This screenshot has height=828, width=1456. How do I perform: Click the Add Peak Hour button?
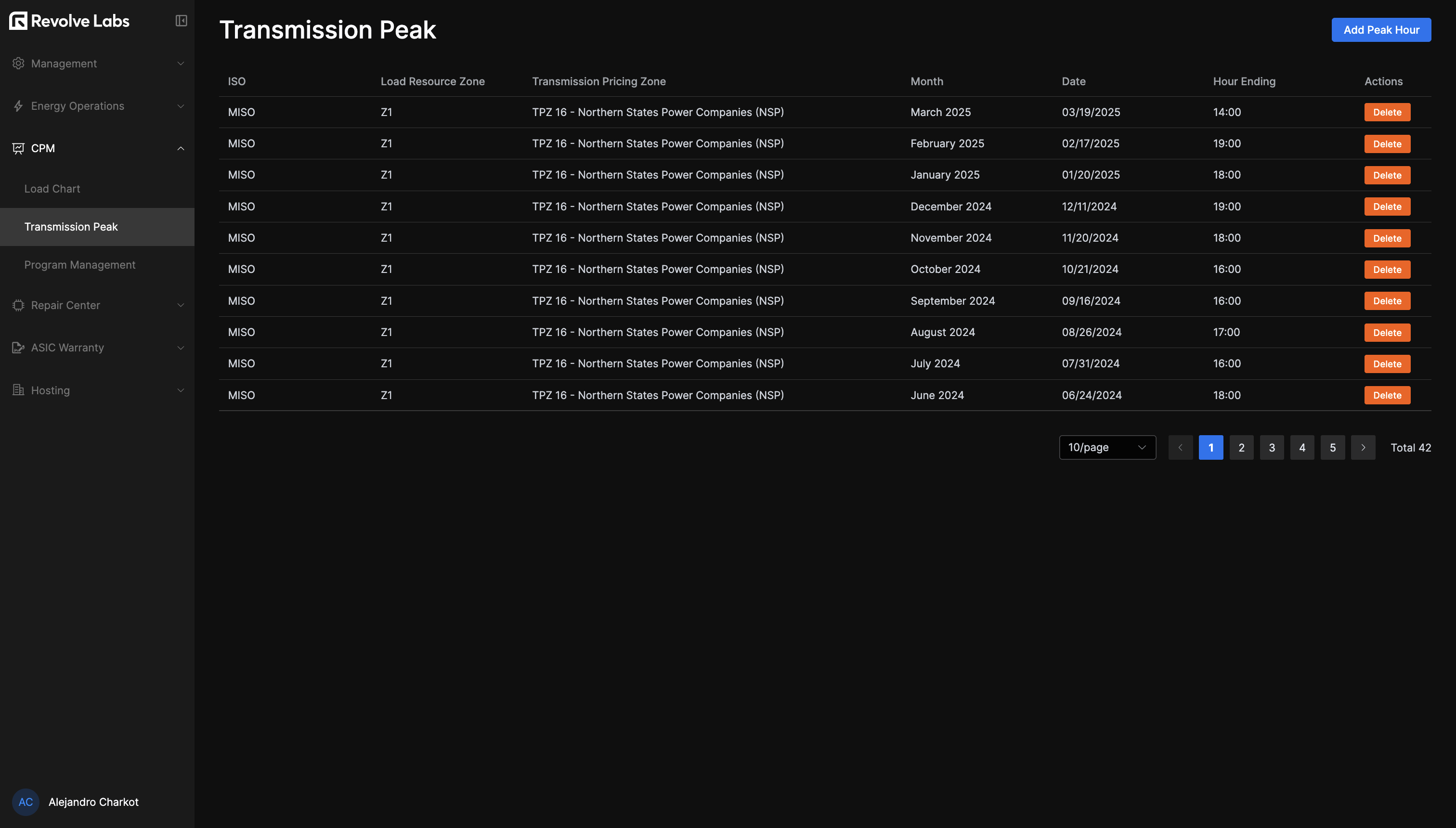(1380, 30)
